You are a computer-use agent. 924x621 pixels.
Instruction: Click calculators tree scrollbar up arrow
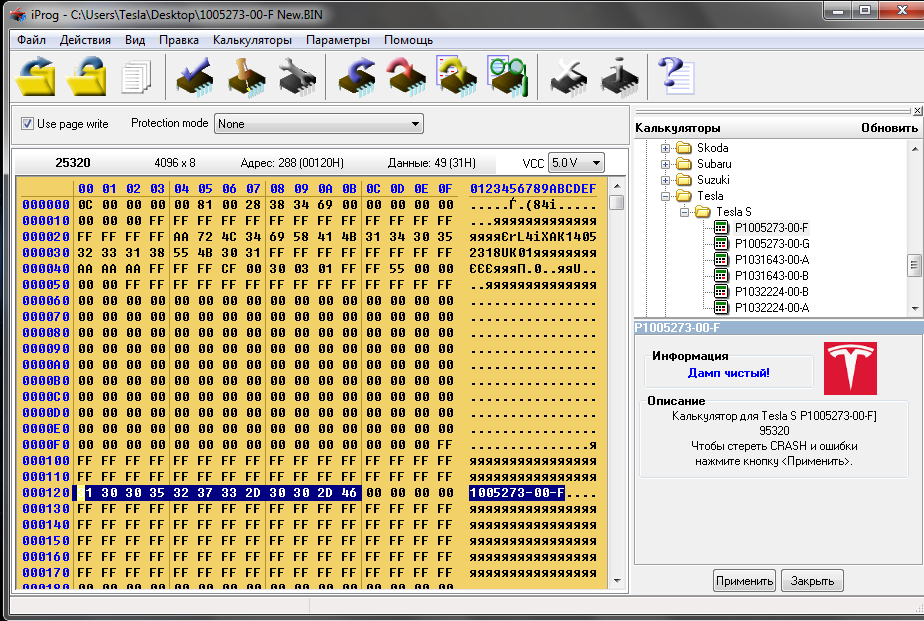click(x=915, y=148)
